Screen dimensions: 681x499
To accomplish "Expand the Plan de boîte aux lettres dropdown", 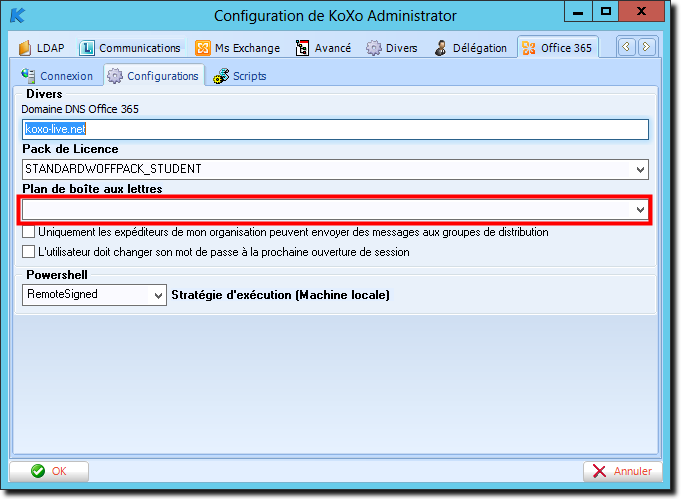I will click(640, 210).
